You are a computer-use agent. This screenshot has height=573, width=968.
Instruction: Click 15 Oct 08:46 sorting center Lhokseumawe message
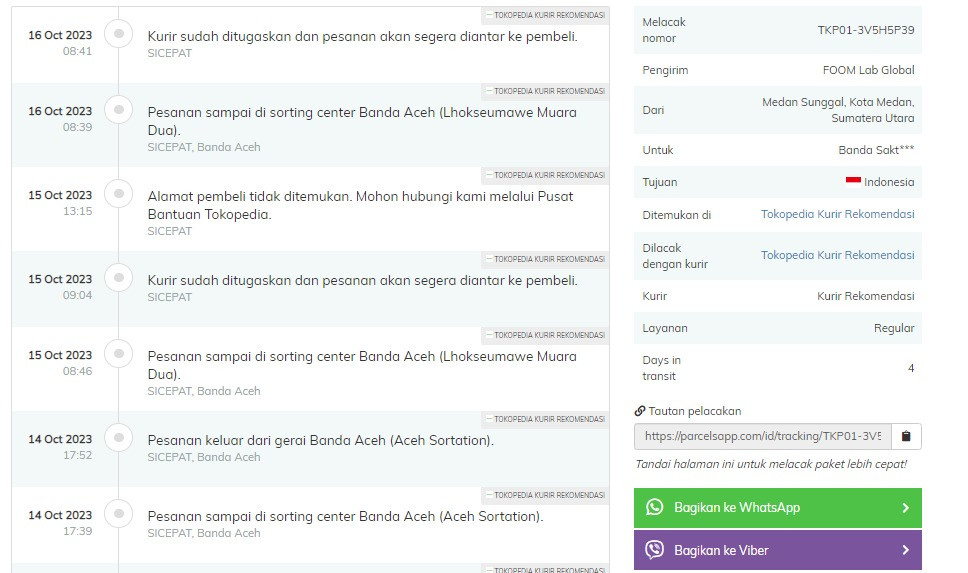(362, 365)
